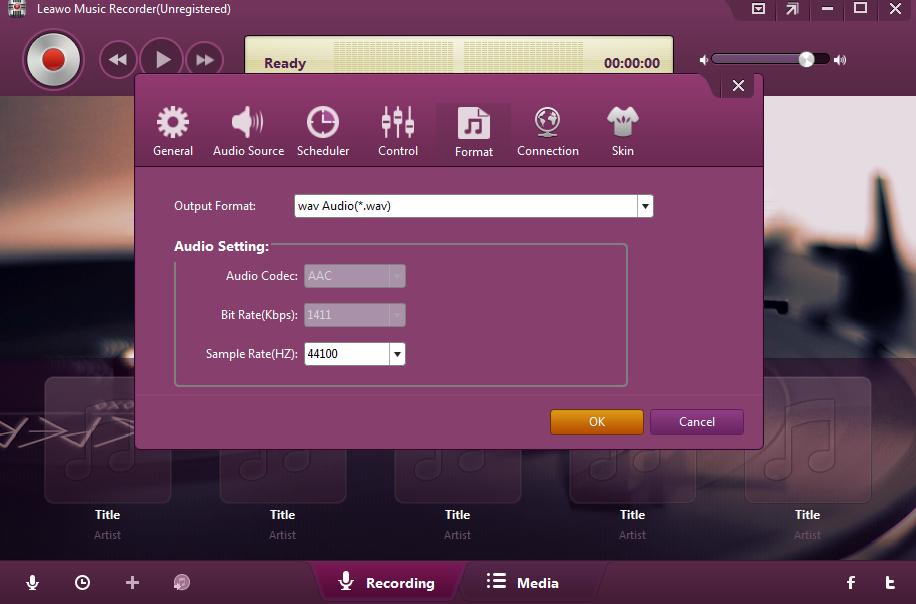Start recording with the red record button
Image resolution: width=916 pixels, height=604 pixels.
(53, 60)
